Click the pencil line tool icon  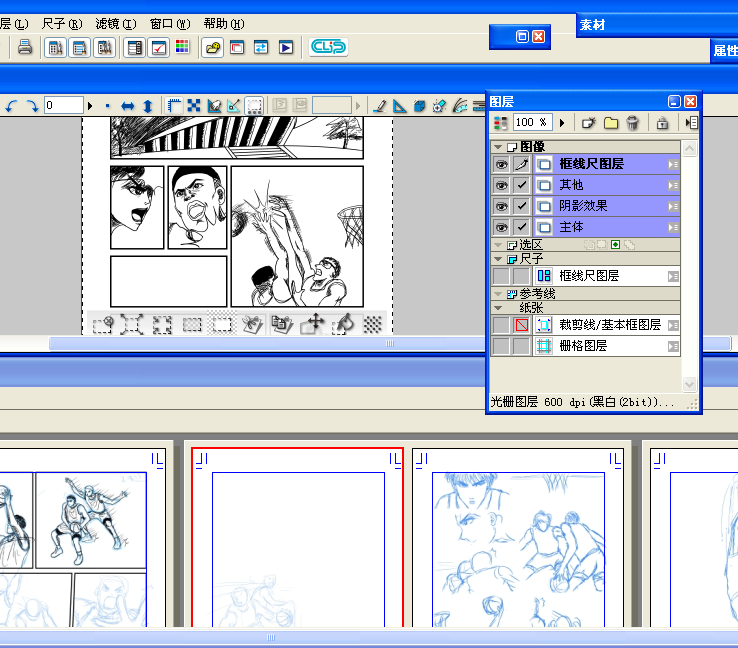380,106
